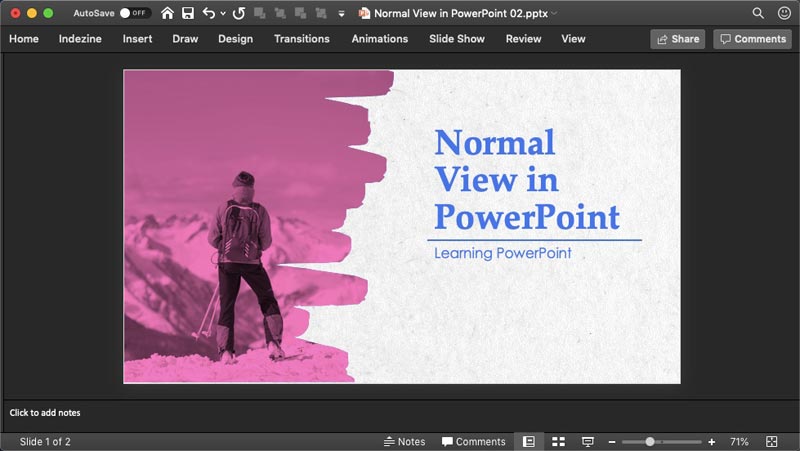
Task: Open Customize Quick Access Toolbar dropdown
Action: pos(341,14)
